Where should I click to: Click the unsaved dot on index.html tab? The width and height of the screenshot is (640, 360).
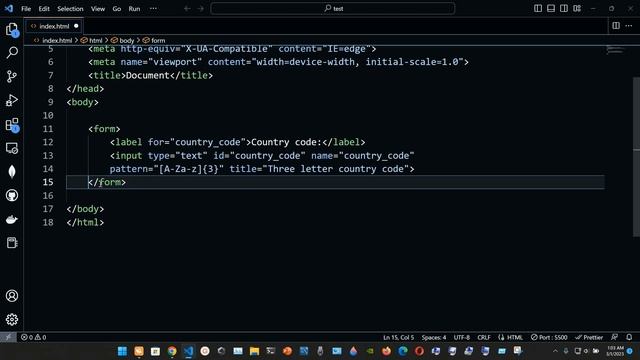[x=76, y=26]
